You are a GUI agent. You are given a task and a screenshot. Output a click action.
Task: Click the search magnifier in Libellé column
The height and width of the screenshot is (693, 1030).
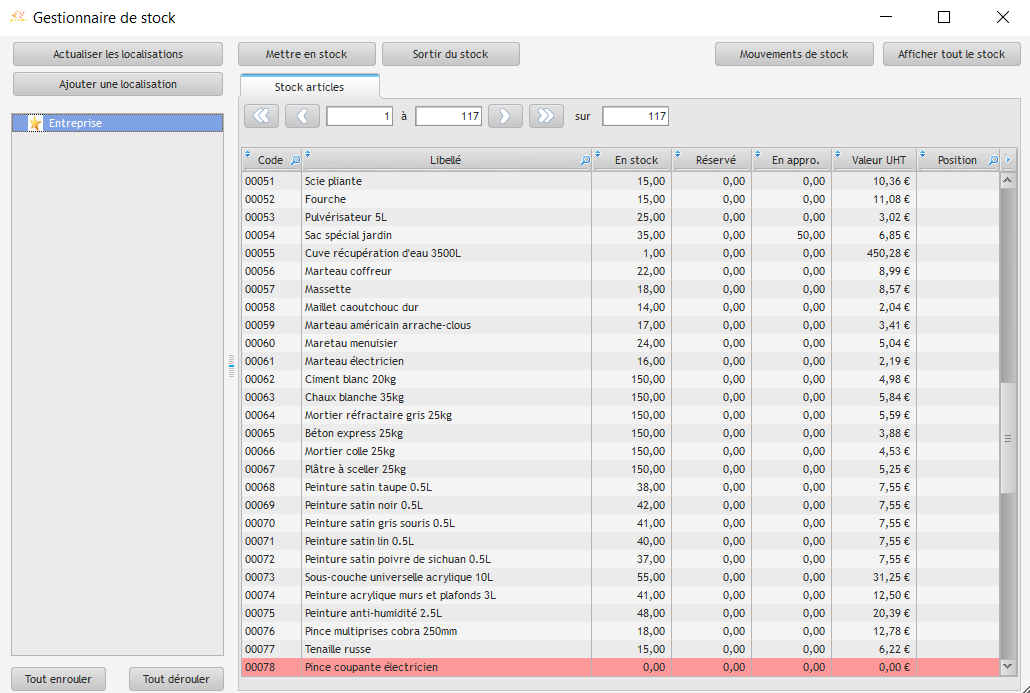[585, 160]
